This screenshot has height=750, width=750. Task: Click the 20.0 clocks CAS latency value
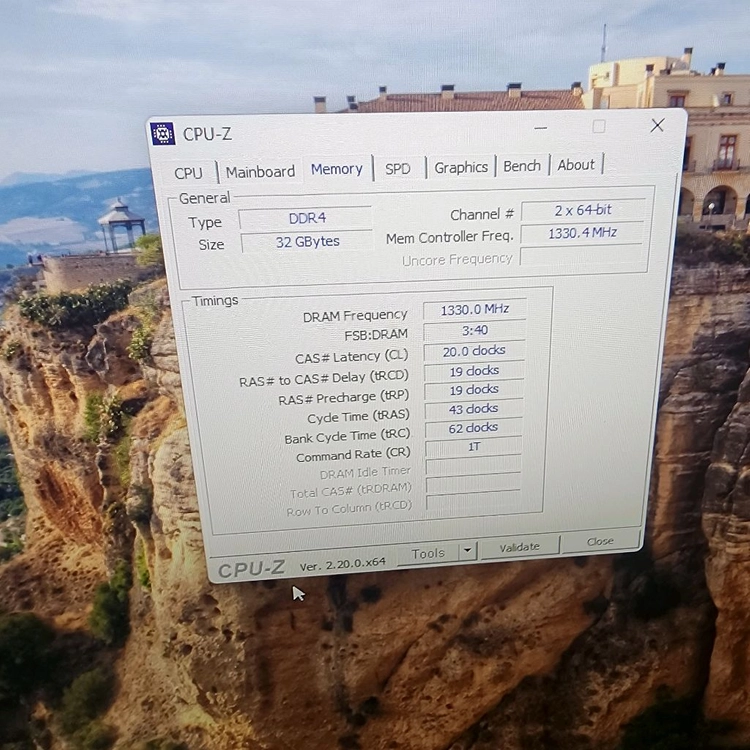pos(474,351)
